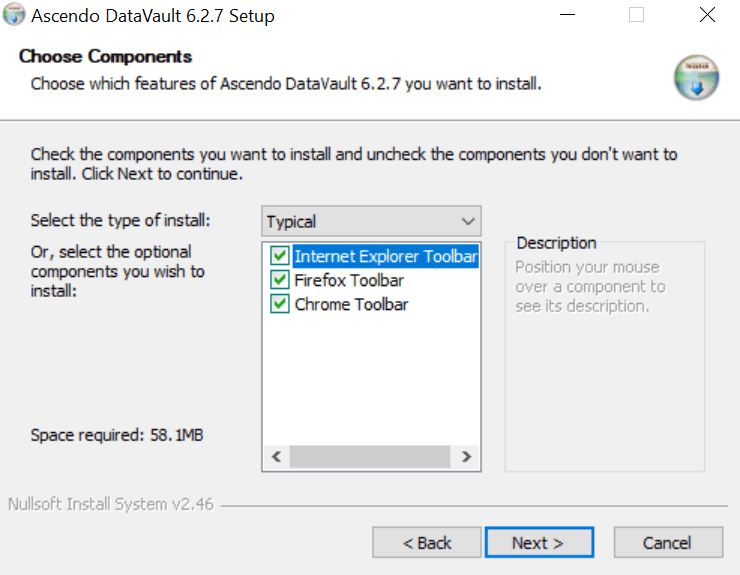Click the Choose Components heading

point(105,56)
